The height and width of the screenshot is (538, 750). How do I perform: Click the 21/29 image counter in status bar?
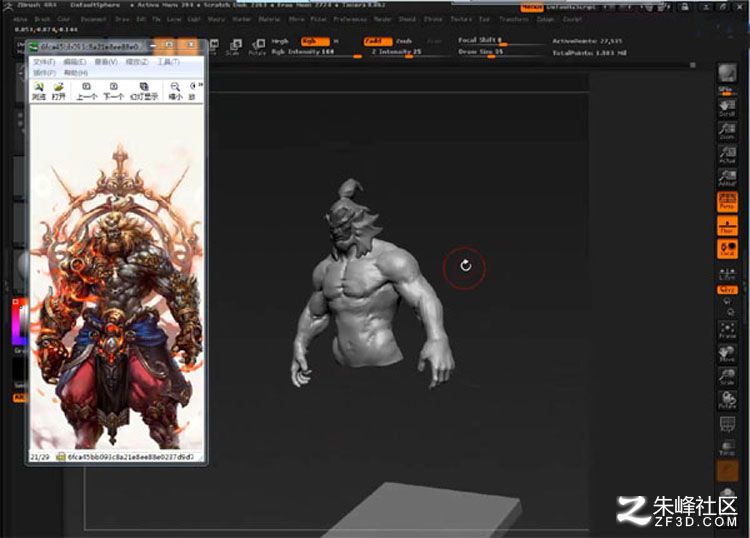click(40, 457)
